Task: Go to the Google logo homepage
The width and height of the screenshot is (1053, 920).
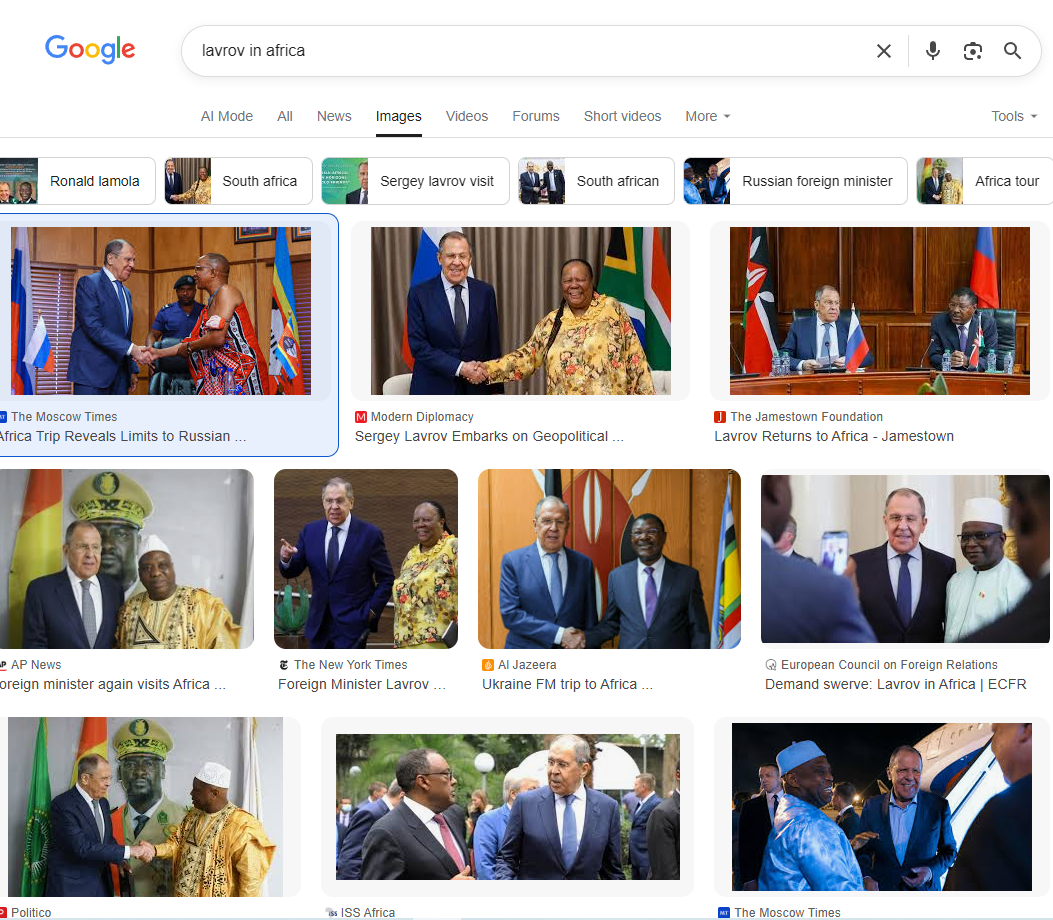Action: pyautogui.click(x=90, y=50)
